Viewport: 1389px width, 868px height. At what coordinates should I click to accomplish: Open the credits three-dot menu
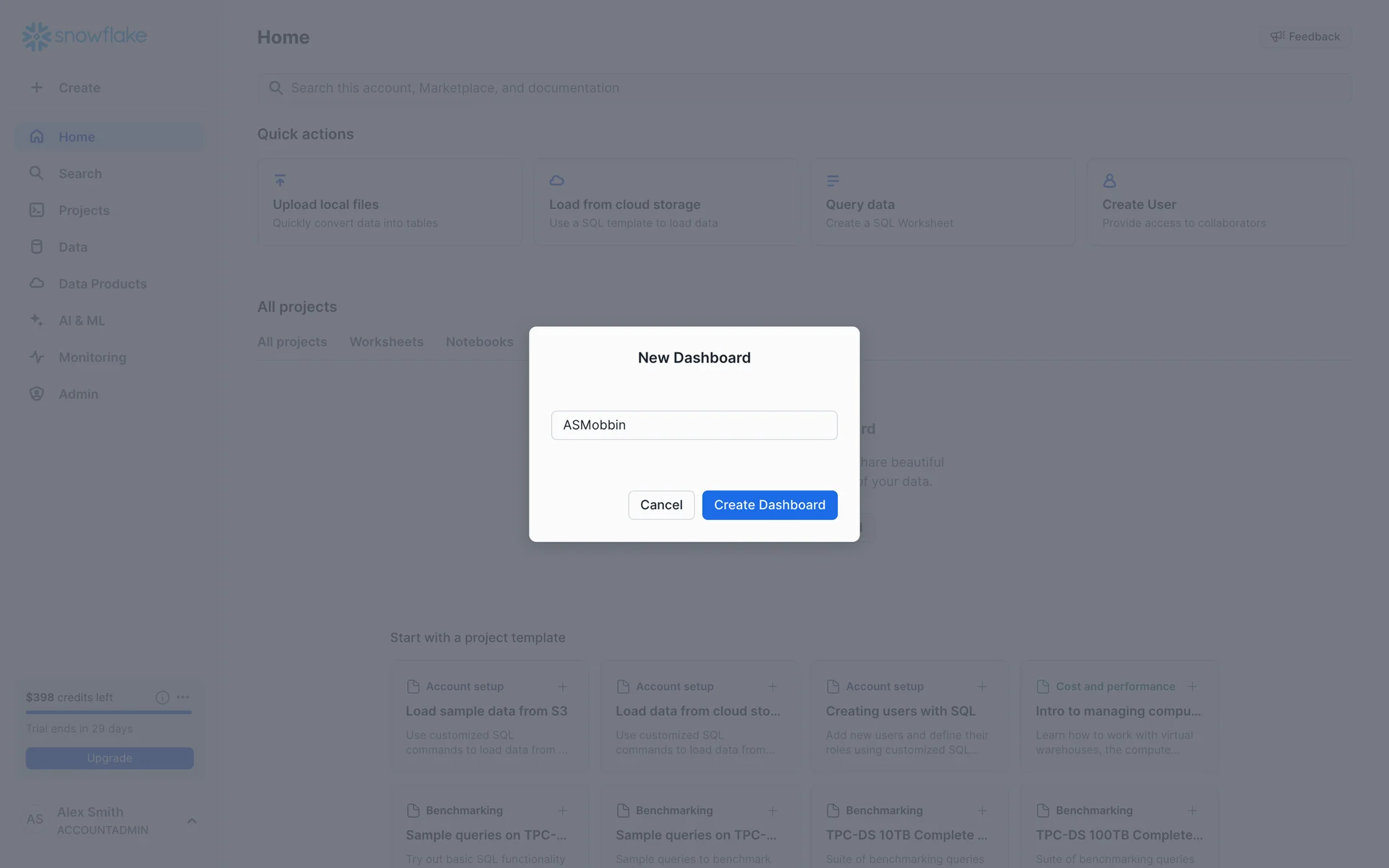(183, 697)
